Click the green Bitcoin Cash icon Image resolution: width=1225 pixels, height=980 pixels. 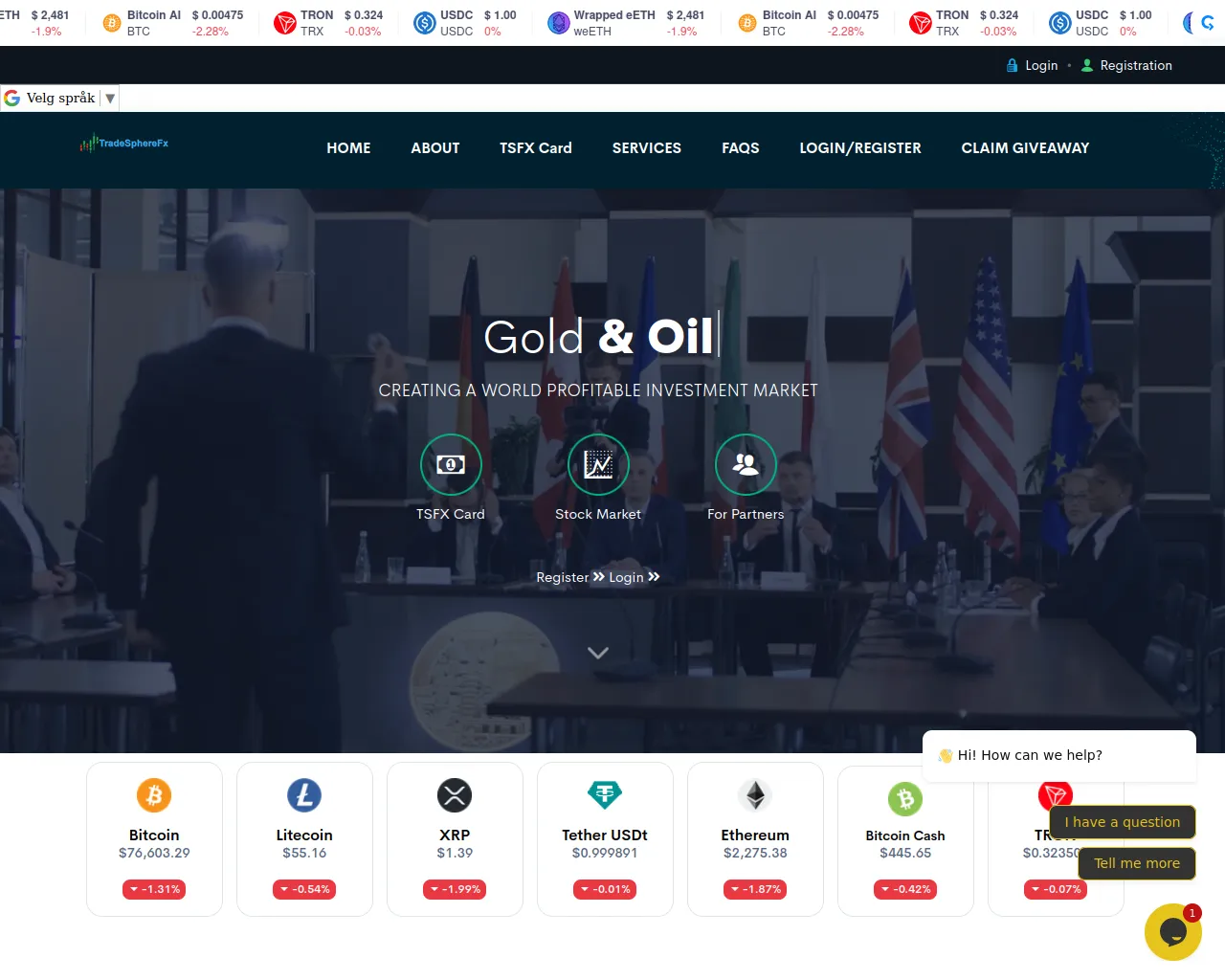(x=905, y=799)
